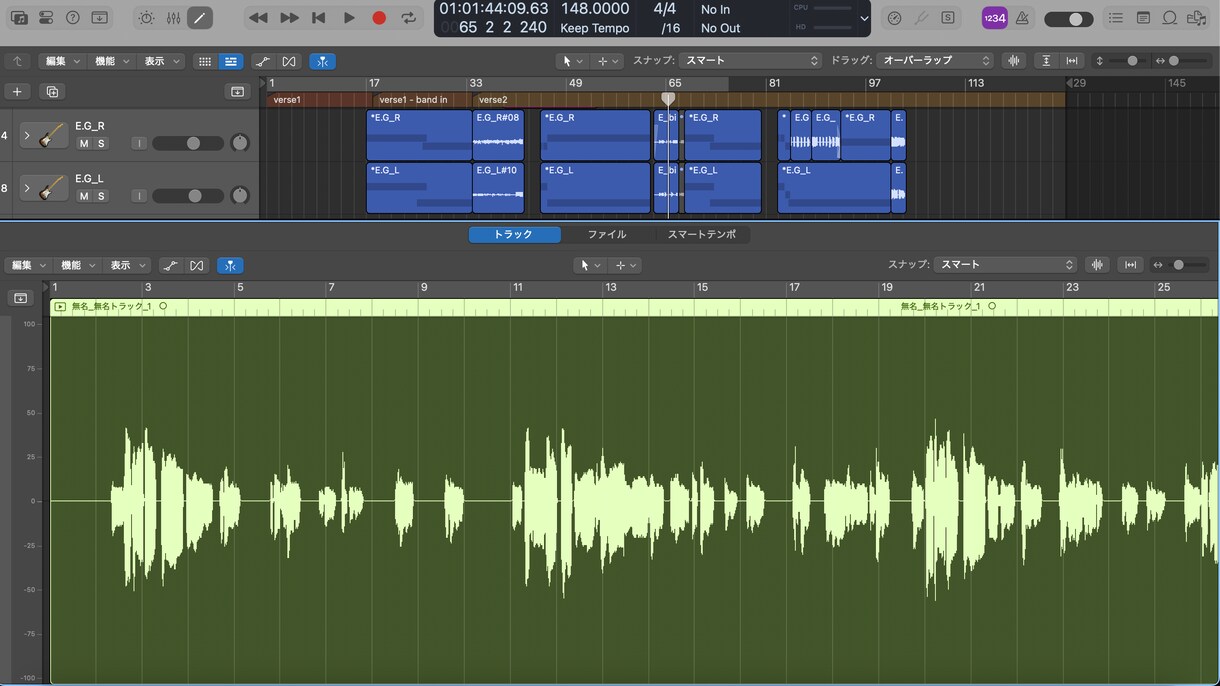
Task: Start playback with the Play button
Action: 349,18
